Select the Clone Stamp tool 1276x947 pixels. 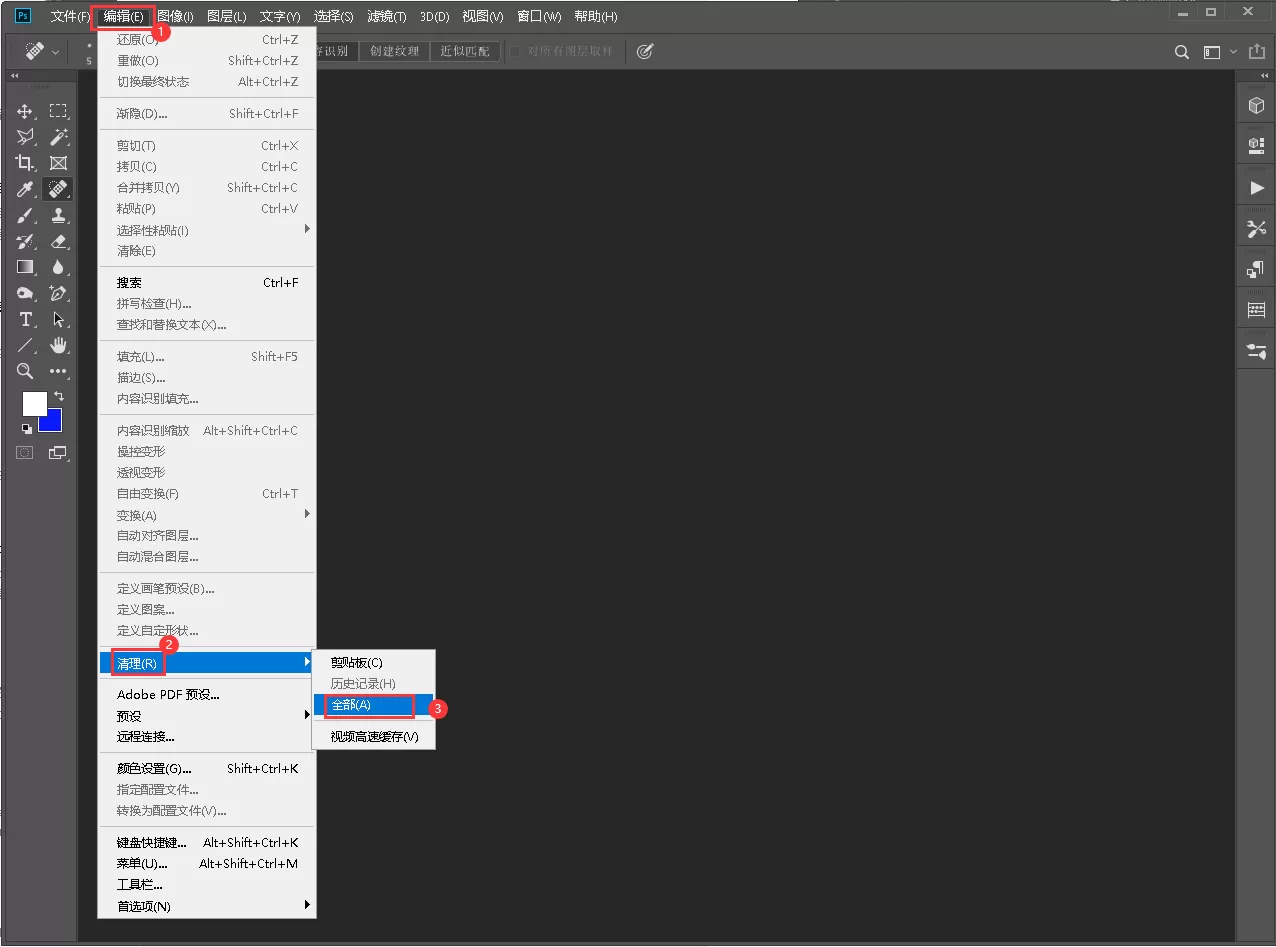tap(59, 215)
